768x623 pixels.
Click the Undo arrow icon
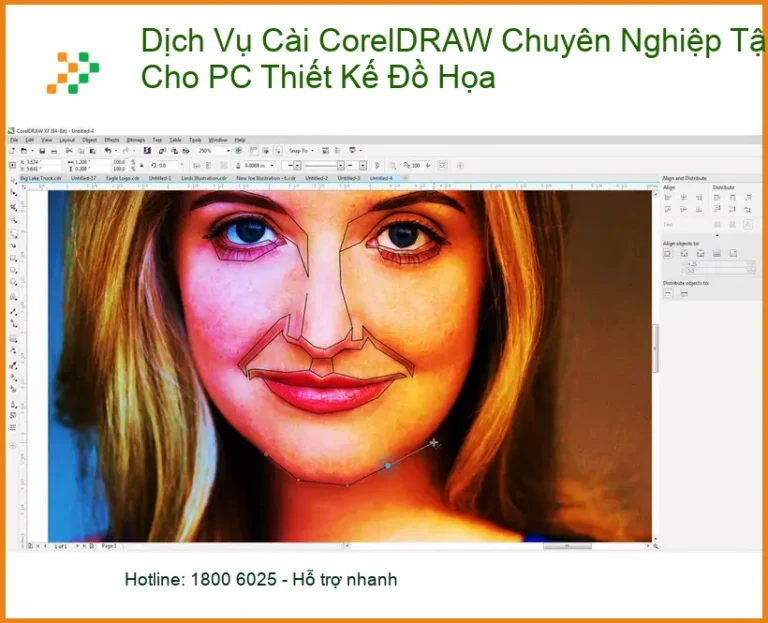click(108, 151)
